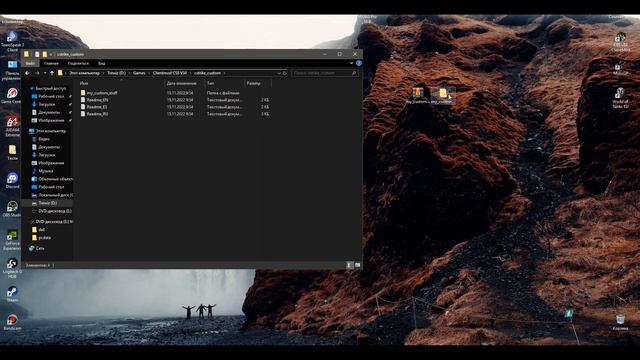Screen dimensions: 640x360
Task: Switch to details view using the status bar icon
Action: [349, 265]
